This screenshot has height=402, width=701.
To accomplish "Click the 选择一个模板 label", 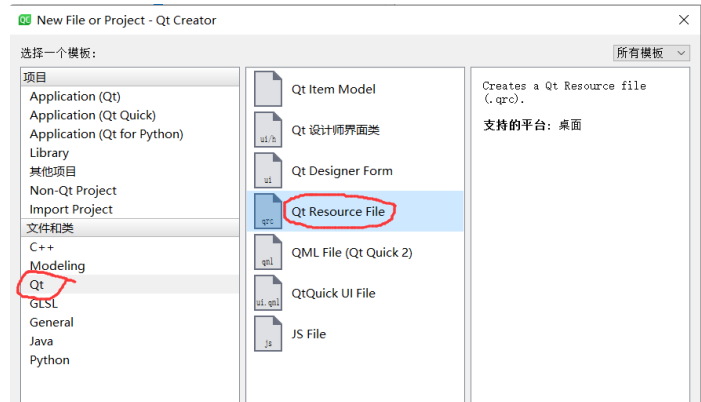I will [x=58, y=53].
